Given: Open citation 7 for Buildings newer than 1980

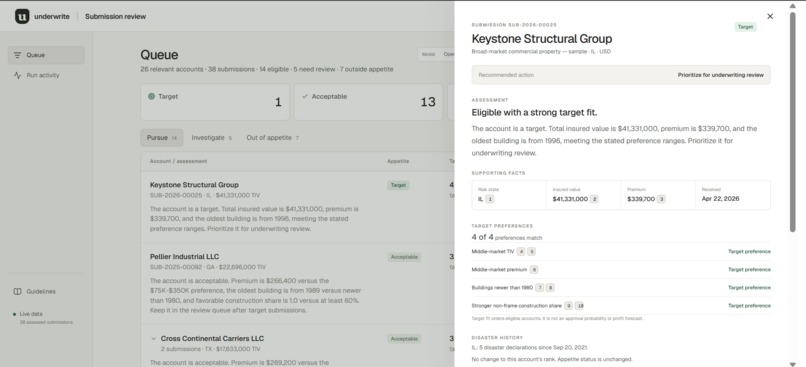Looking at the screenshot, I should (540, 288).
